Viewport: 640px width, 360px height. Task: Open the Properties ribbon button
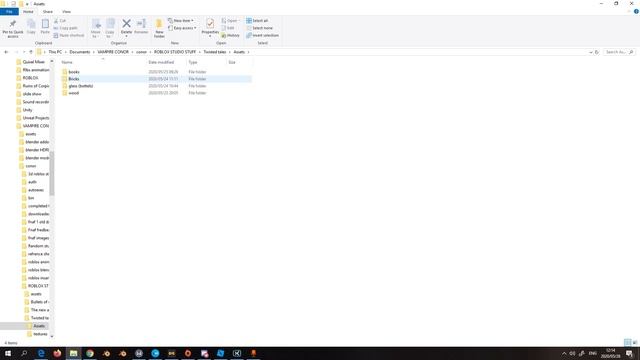(210, 28)
